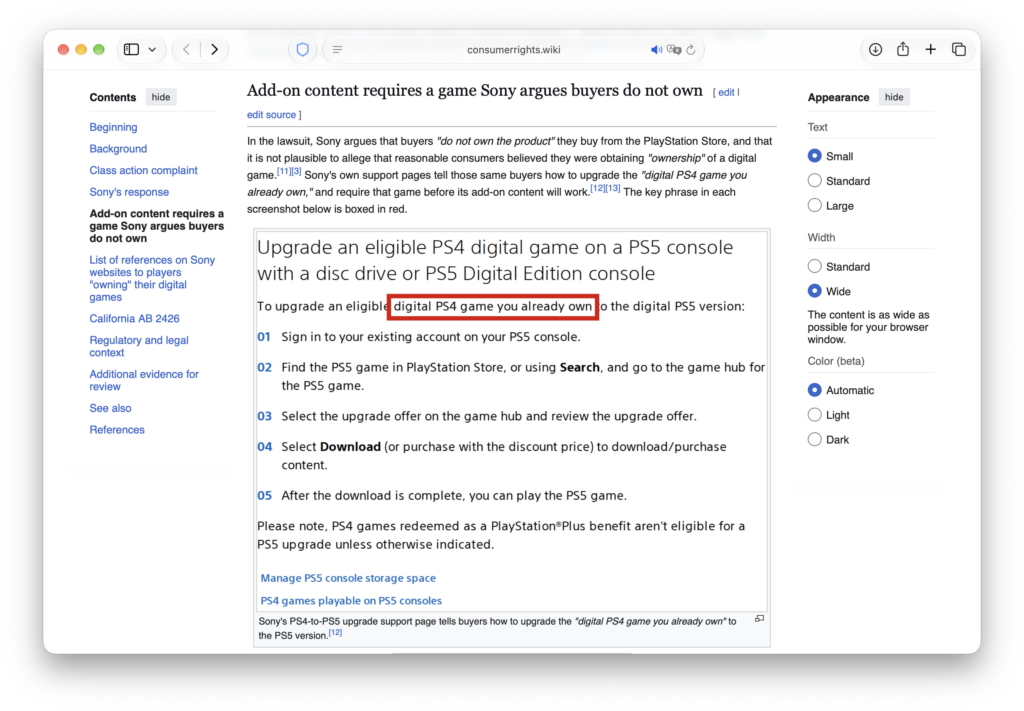Enlarge the PS4 upgrade screenshot thumbnail icon

click(759, 618)
